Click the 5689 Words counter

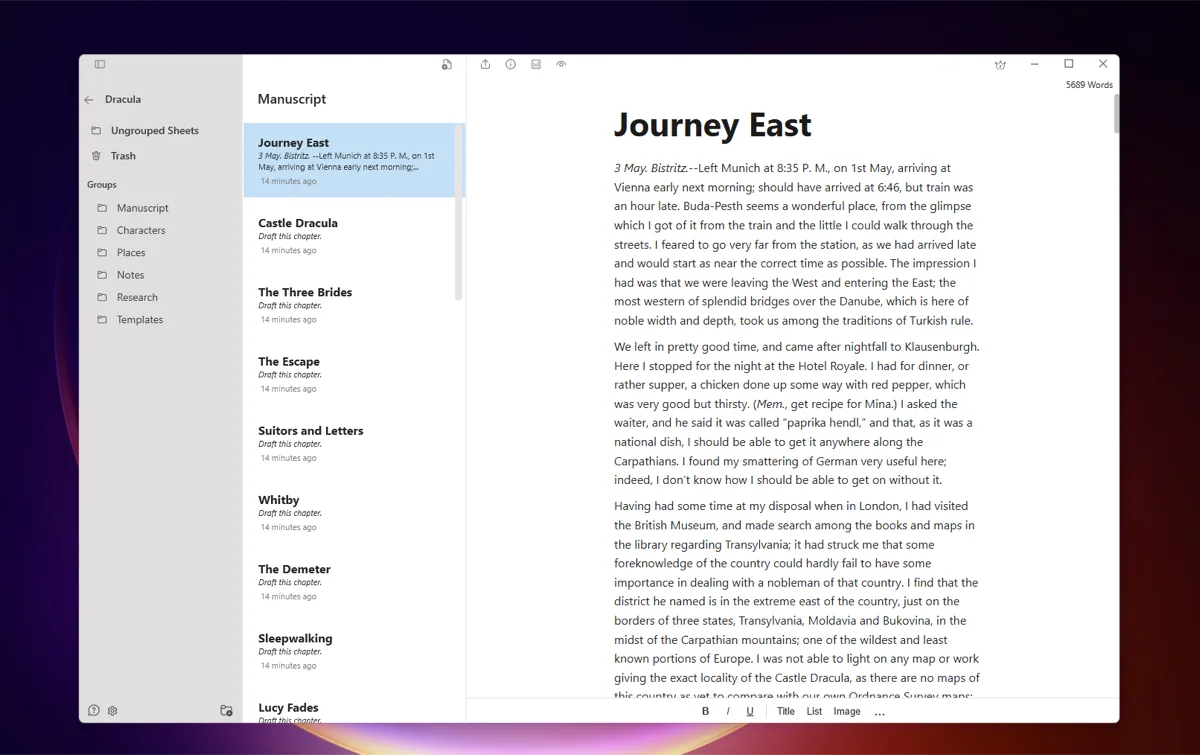[x=1089, y=85]
